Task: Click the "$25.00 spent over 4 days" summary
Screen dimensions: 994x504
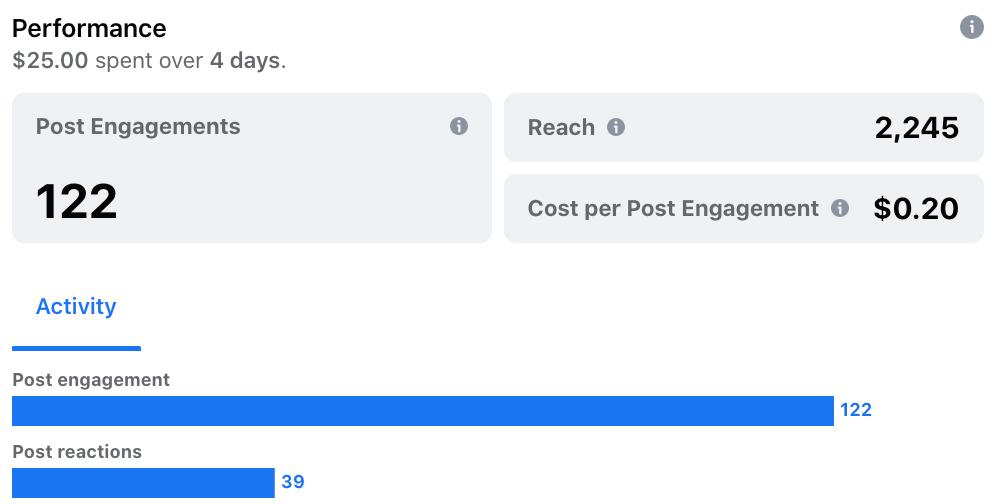Action: [149, 60]
